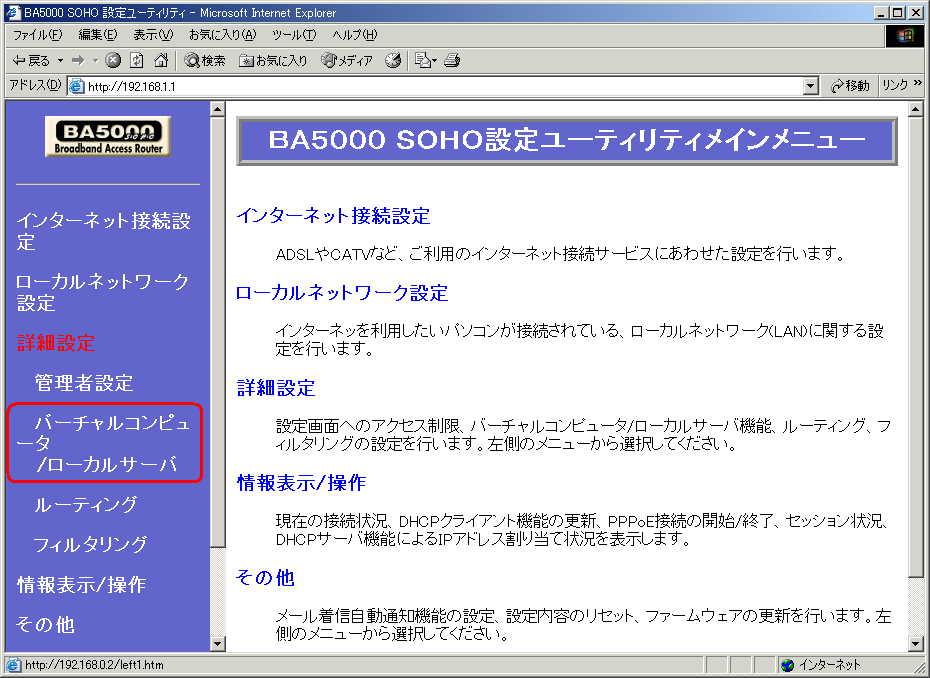Screen dimensions: 930x678
Task: Open the Back history dropdown arrow
Action: 60,61
